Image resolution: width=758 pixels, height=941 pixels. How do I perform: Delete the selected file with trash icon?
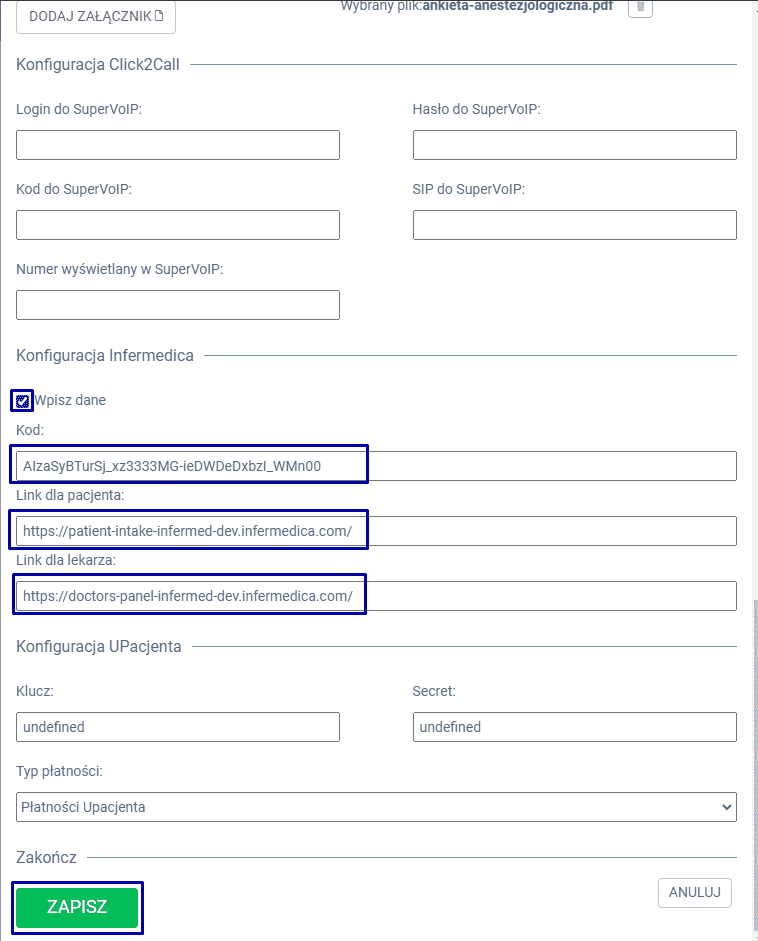641,7
